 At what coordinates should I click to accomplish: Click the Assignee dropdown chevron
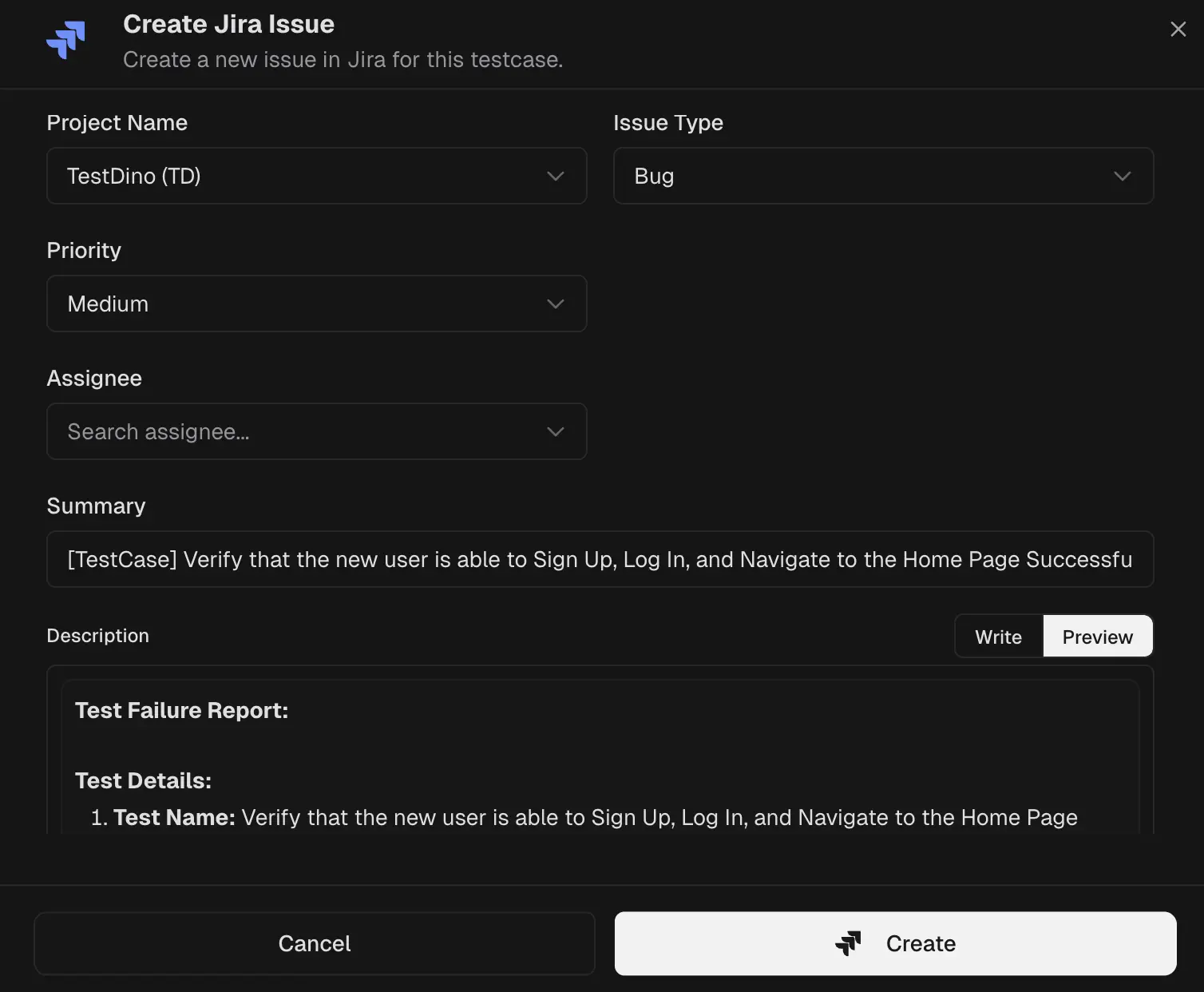[556, 431]
